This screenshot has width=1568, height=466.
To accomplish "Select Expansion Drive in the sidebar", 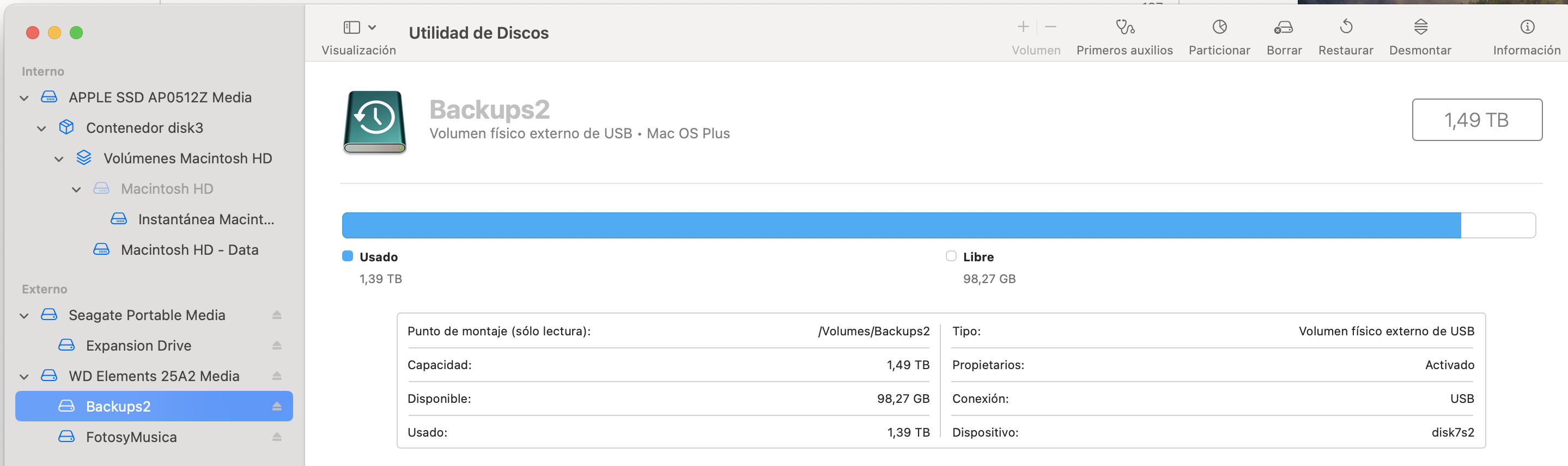I will [138, 346].
